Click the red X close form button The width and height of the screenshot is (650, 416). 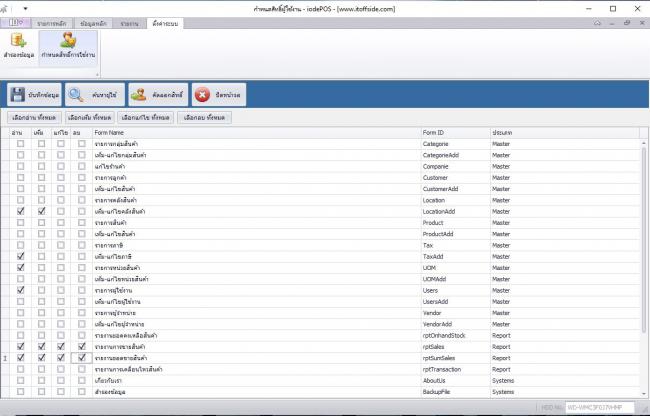[x=219, y=95]
